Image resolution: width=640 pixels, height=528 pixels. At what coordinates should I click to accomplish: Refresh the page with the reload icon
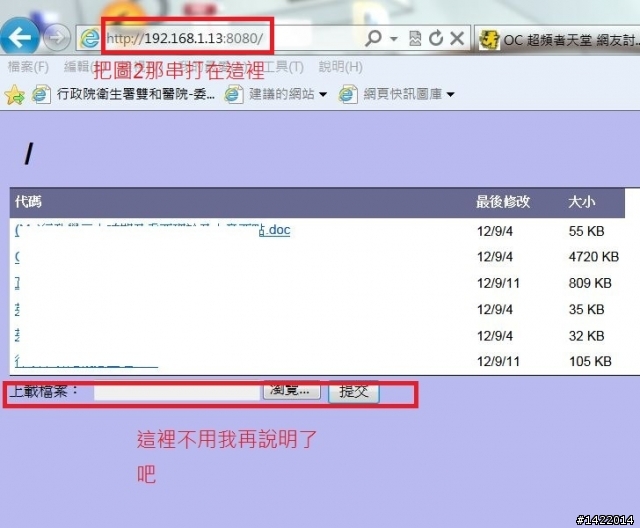[x=436, y=38]
